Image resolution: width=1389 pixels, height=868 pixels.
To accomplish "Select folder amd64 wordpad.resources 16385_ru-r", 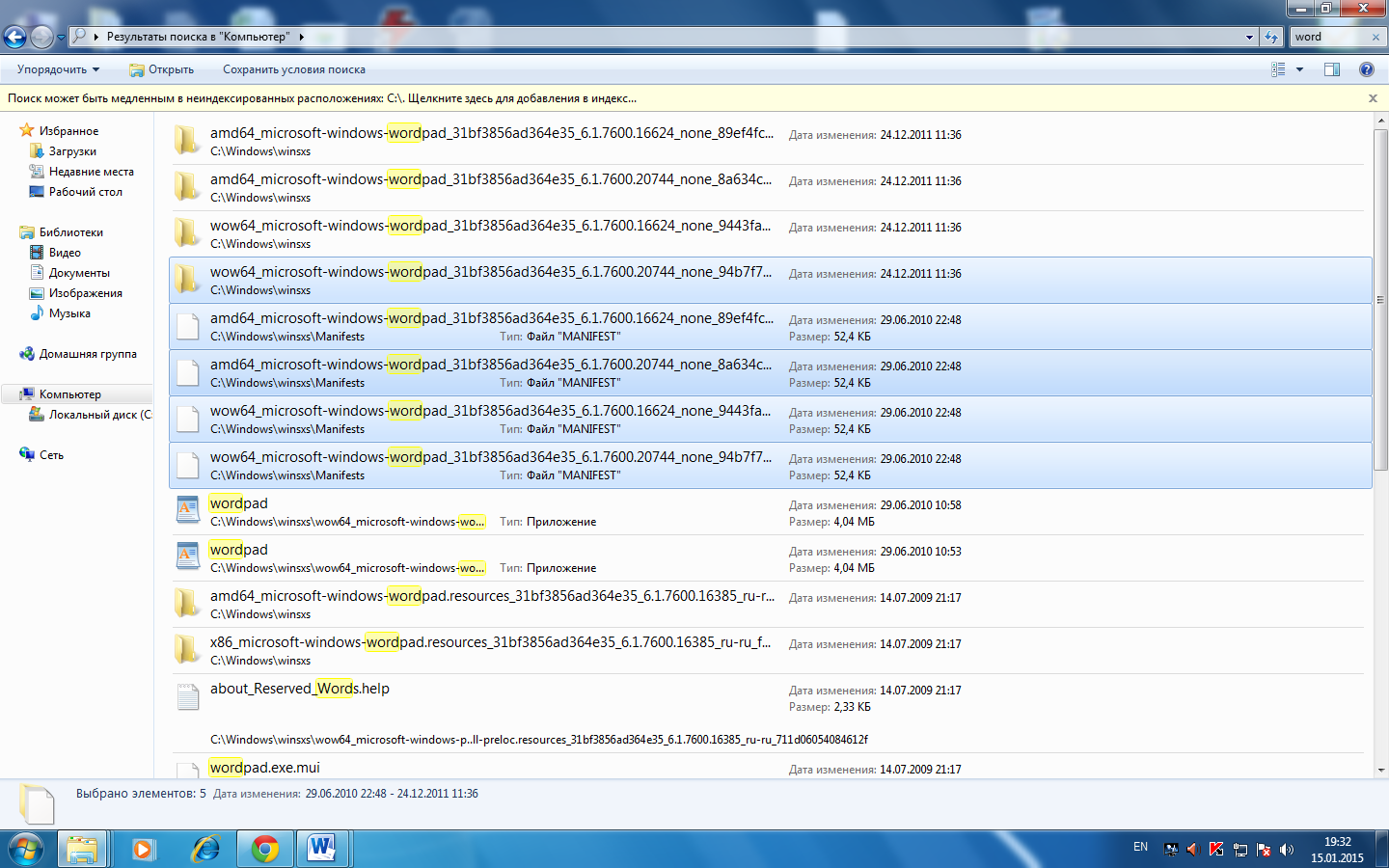I will click(x=770, y=605).
